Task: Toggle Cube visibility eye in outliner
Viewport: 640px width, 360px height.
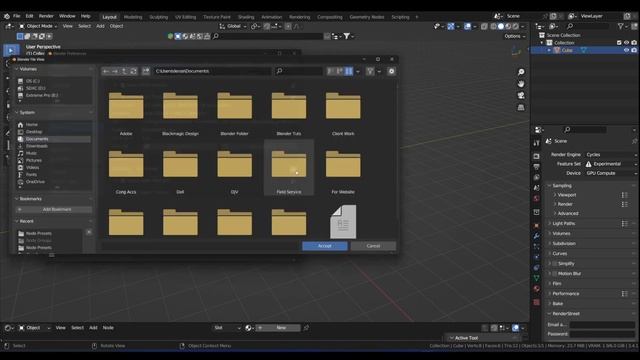Action: (x=626, y=50)
